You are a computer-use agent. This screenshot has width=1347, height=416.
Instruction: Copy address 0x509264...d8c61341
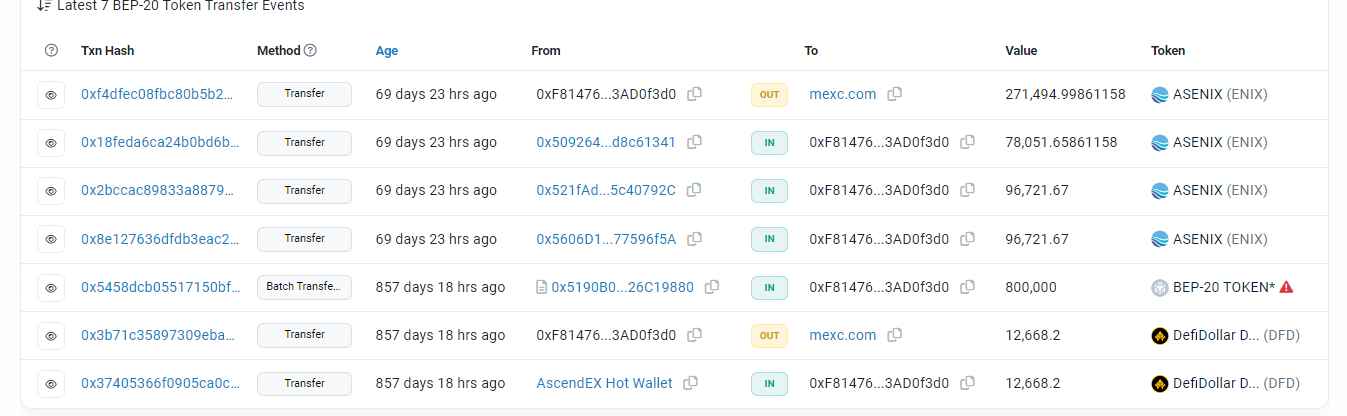pos(694,142)
